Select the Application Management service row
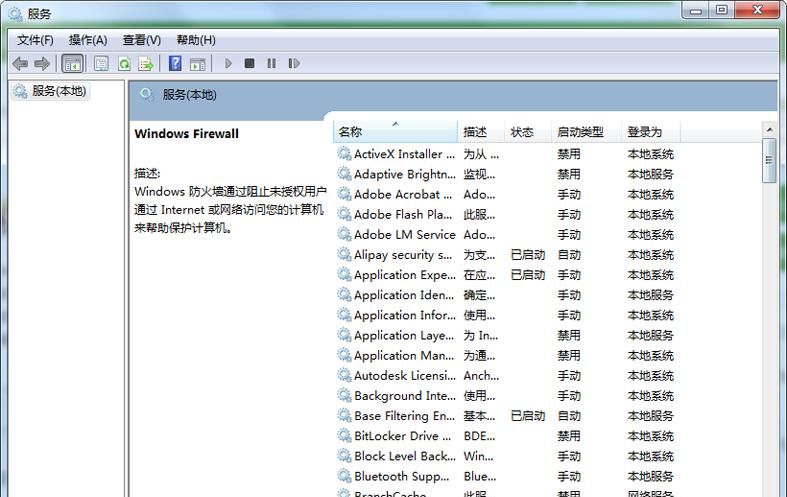 [x=505, y=355]
